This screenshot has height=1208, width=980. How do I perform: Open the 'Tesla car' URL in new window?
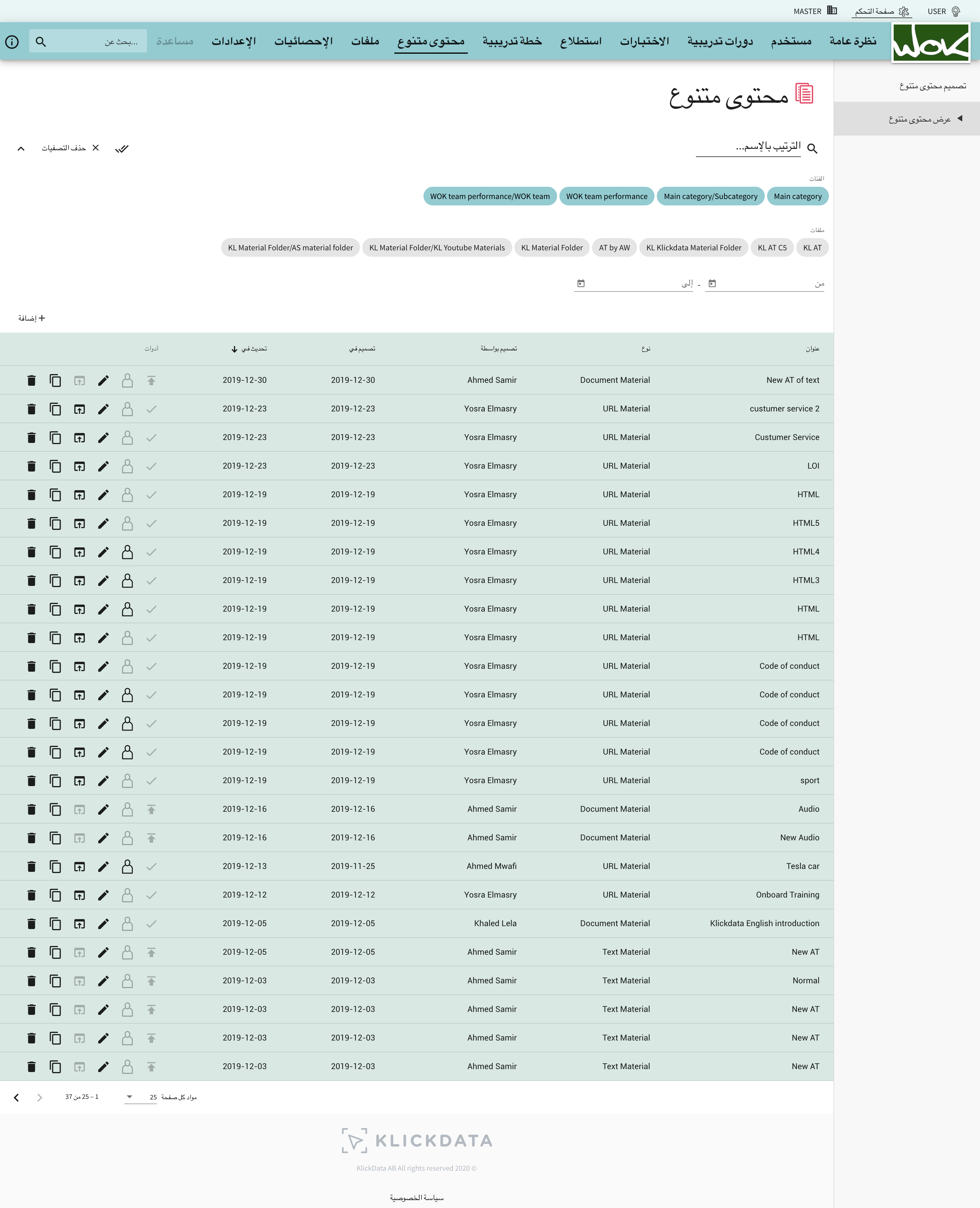tap(80, 866)
